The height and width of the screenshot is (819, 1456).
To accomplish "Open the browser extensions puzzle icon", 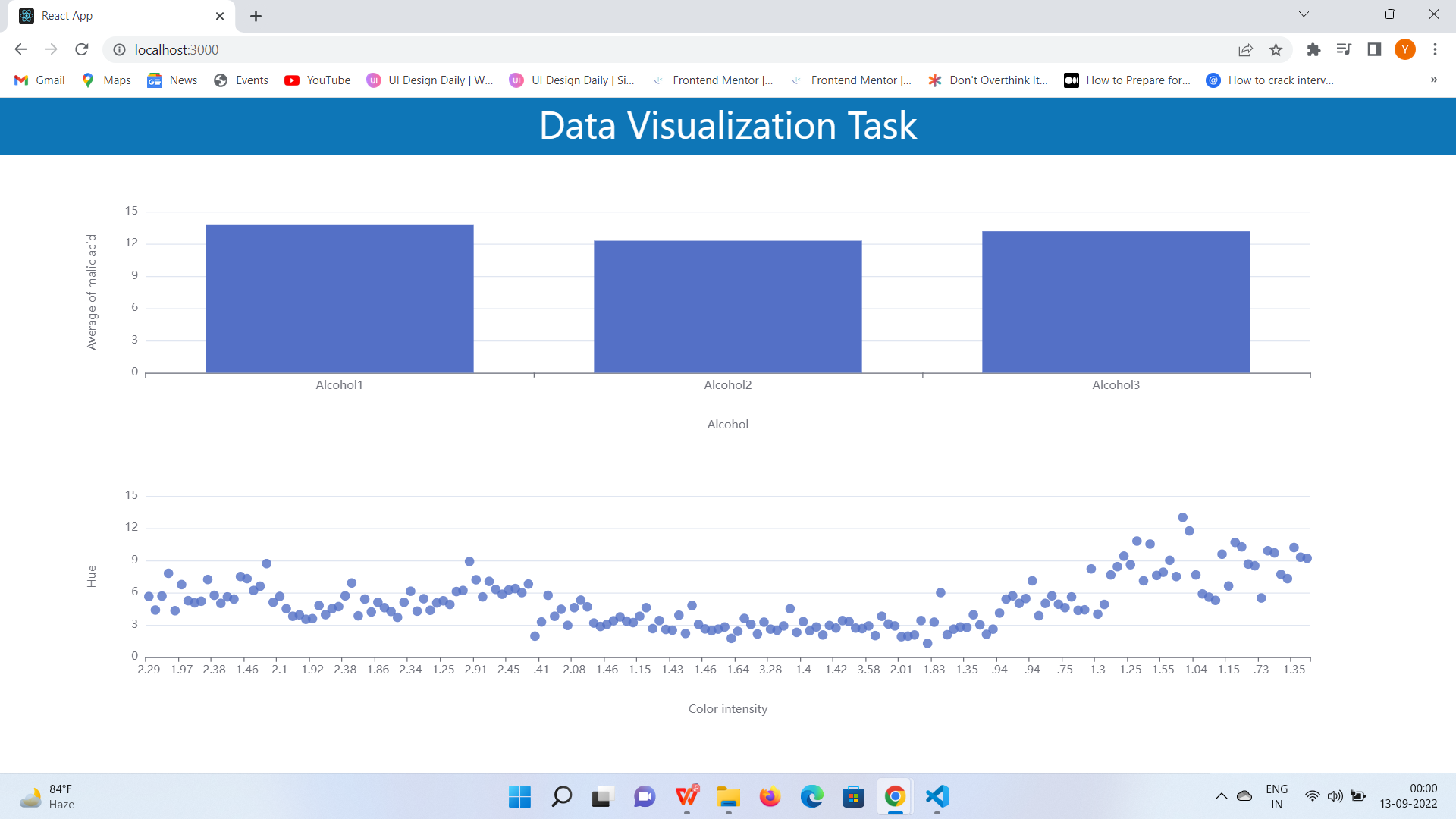I will 1314,49.
